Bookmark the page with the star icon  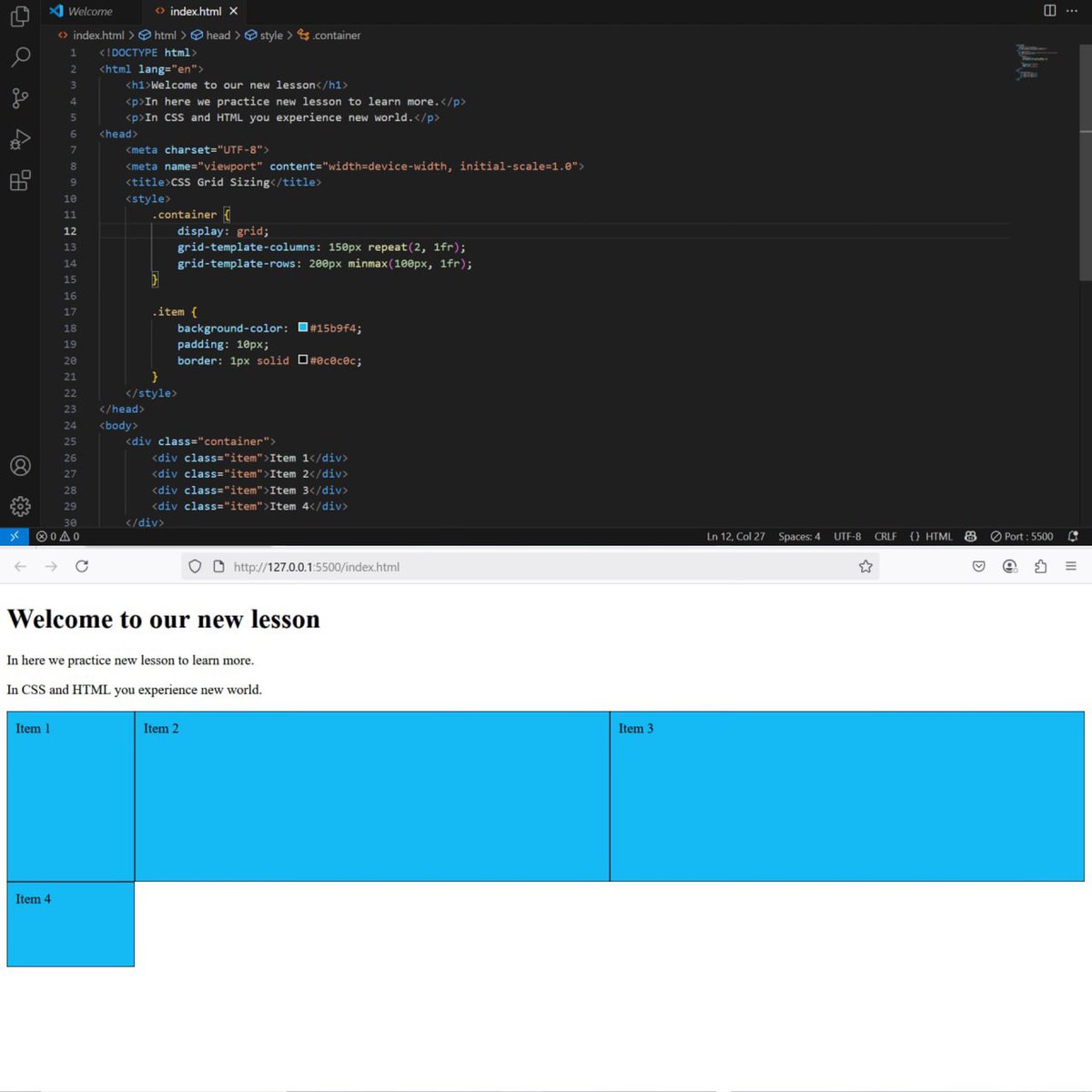point(864,566)
